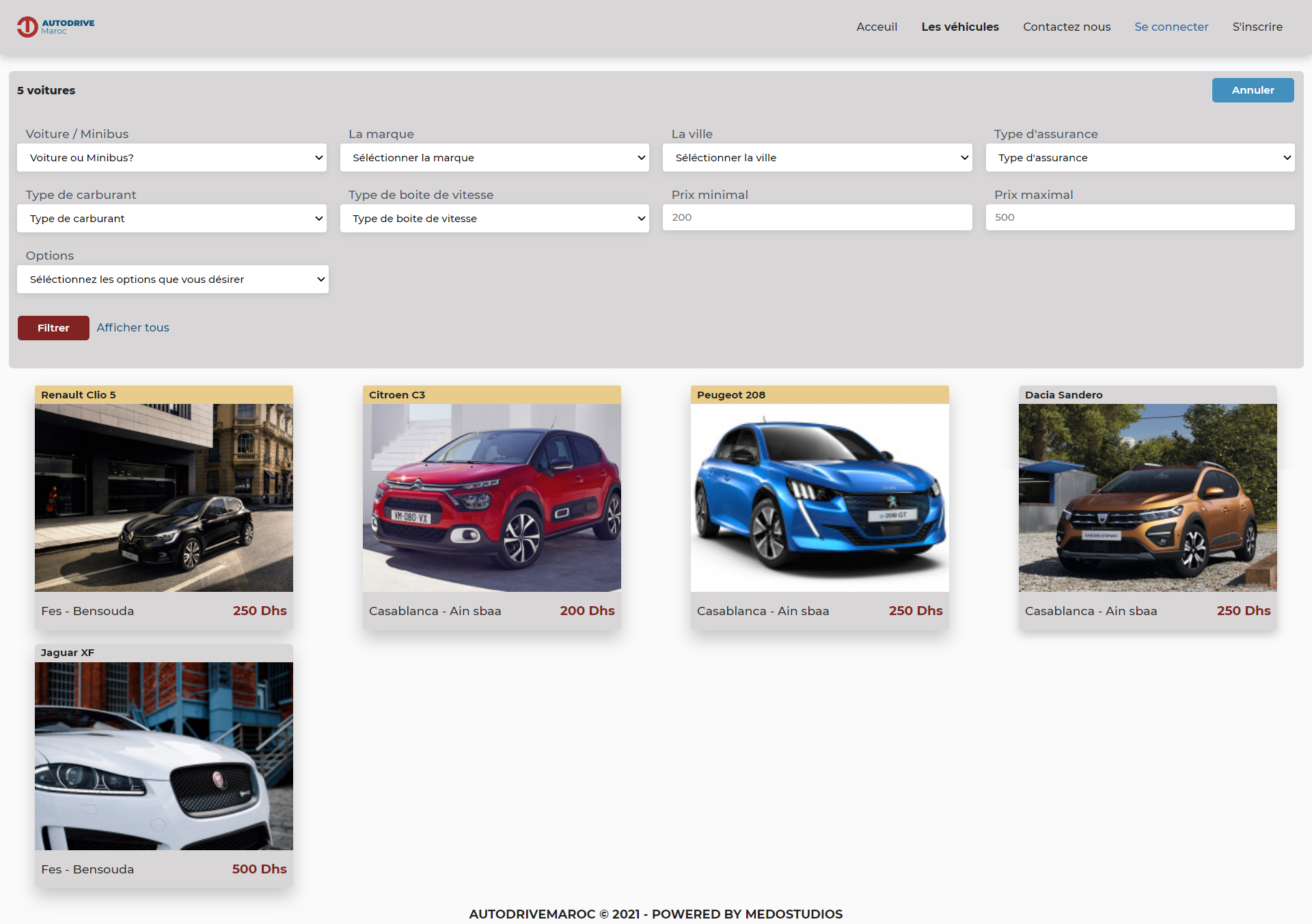Viewport: 1312px width, 924px height.
Task: Click Se connecter link
Action: [x=1171, y=27]
